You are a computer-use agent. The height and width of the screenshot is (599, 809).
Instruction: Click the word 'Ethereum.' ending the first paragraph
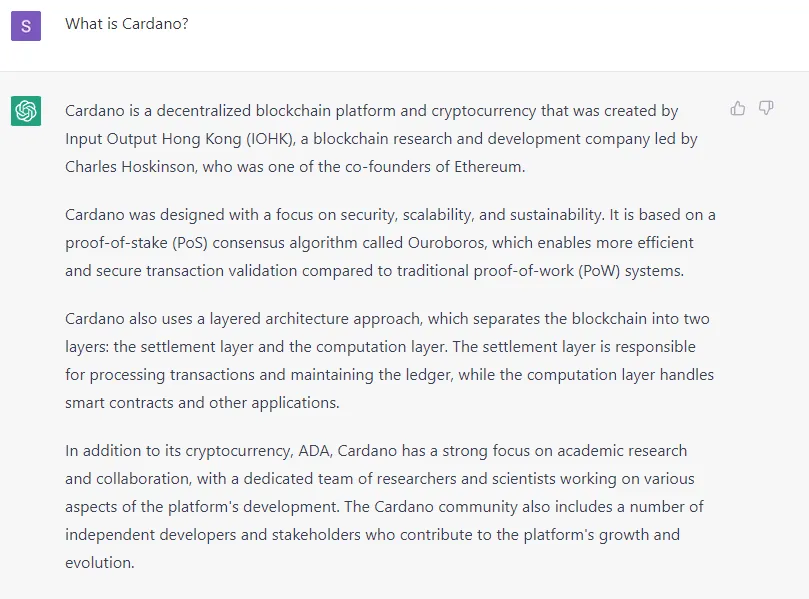(490, 167)
